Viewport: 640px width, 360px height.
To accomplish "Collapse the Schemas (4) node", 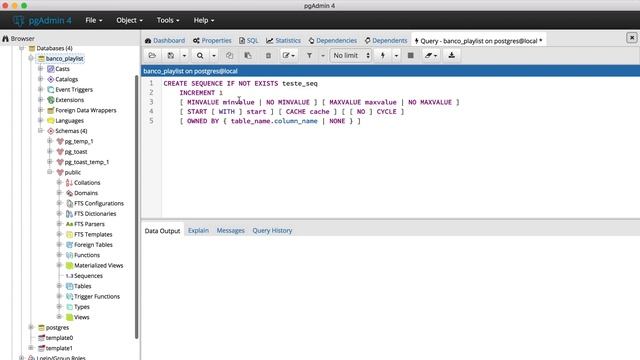I will [x=41, y=131].
